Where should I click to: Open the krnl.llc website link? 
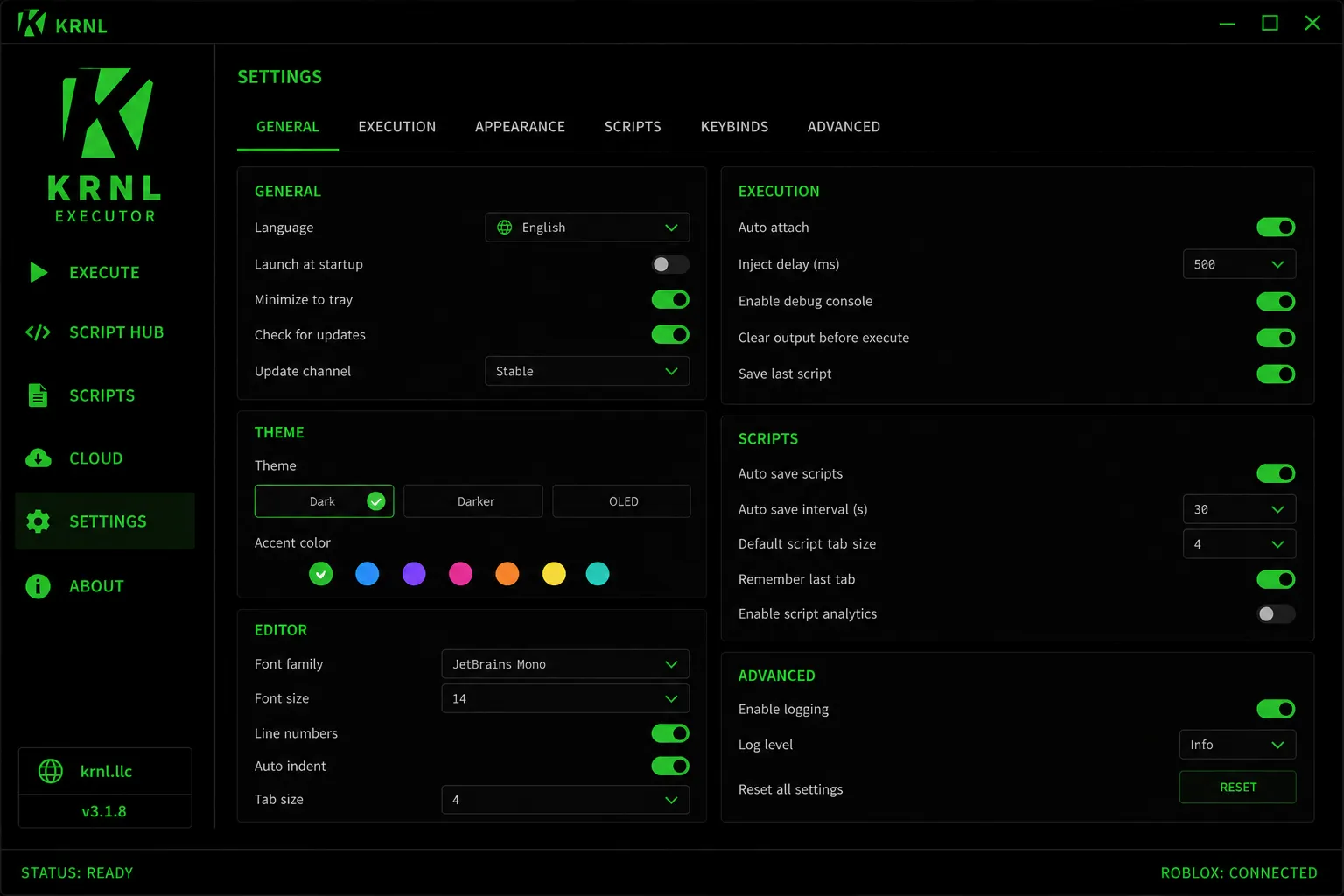105,771
